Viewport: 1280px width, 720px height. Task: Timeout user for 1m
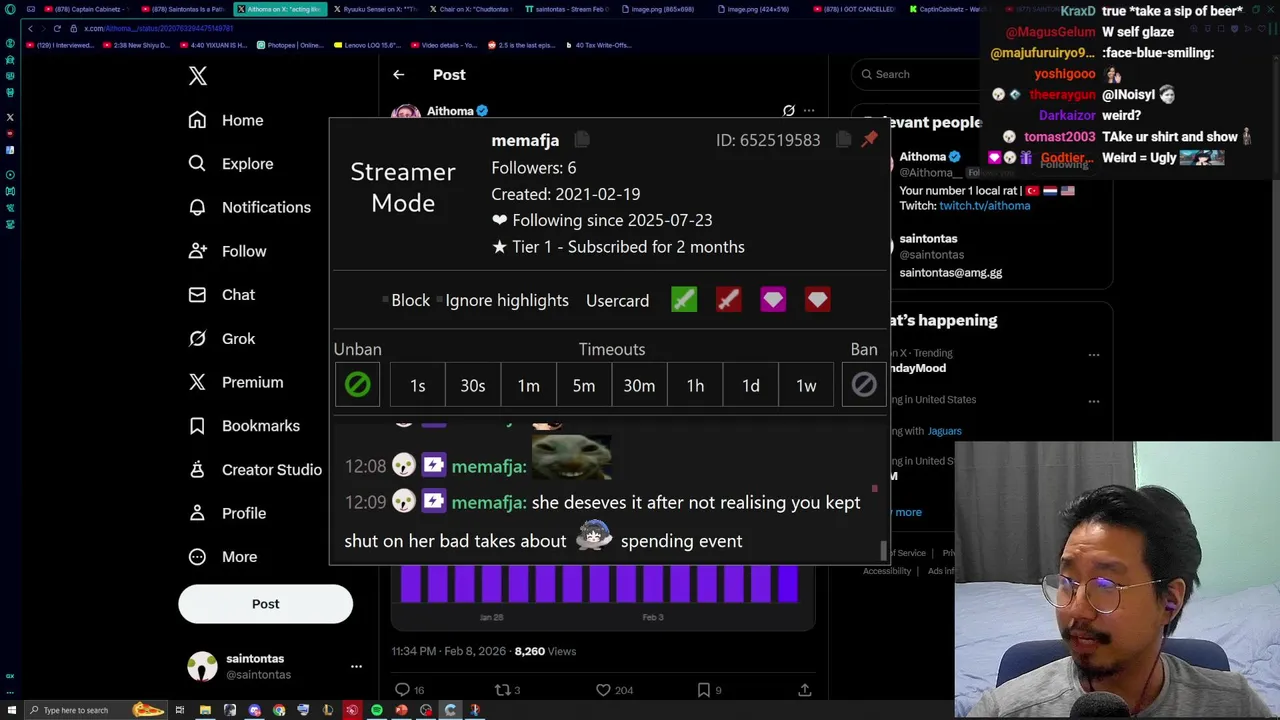pos(528,385)
